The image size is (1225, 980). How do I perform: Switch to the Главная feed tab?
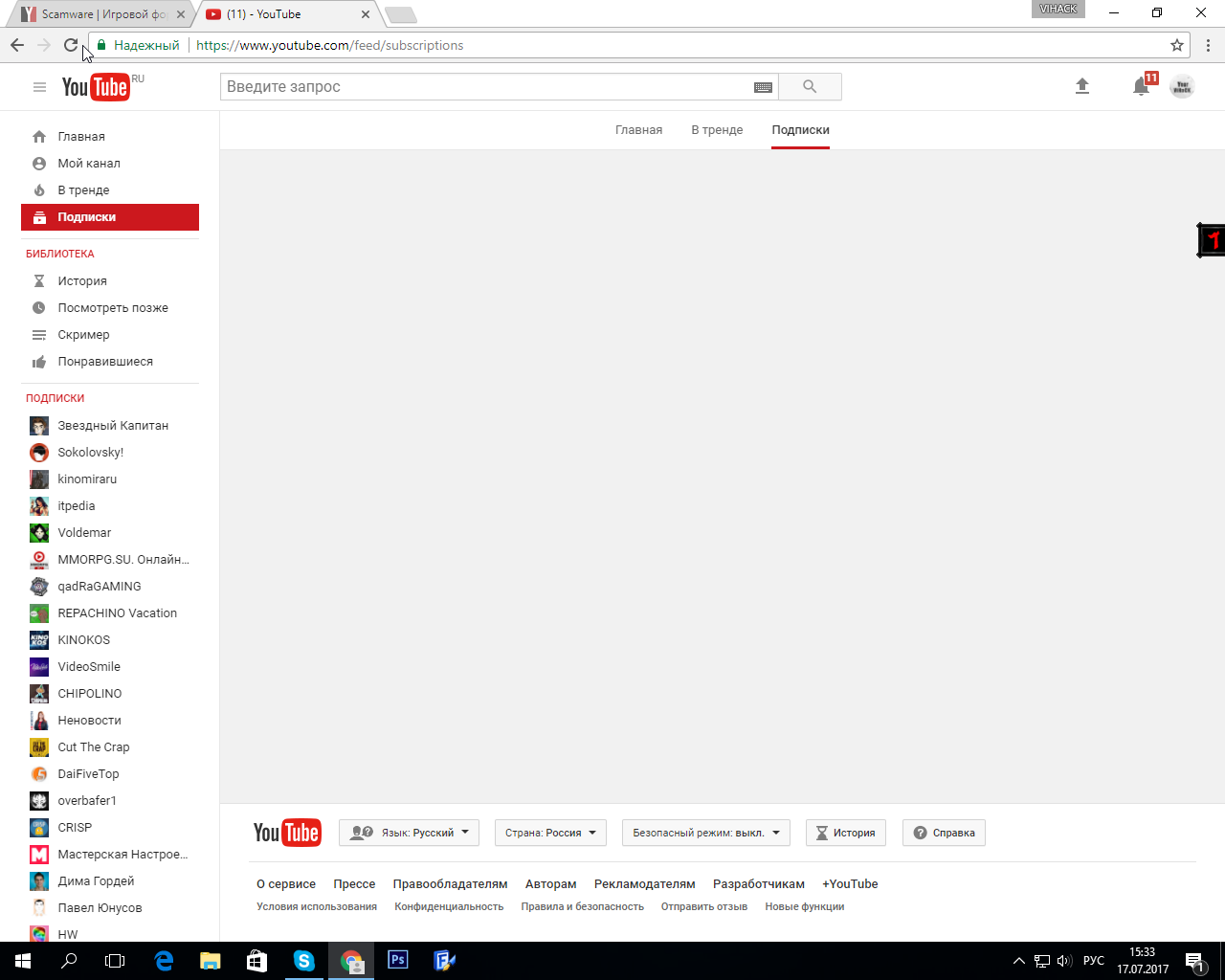tap(638, 130)
